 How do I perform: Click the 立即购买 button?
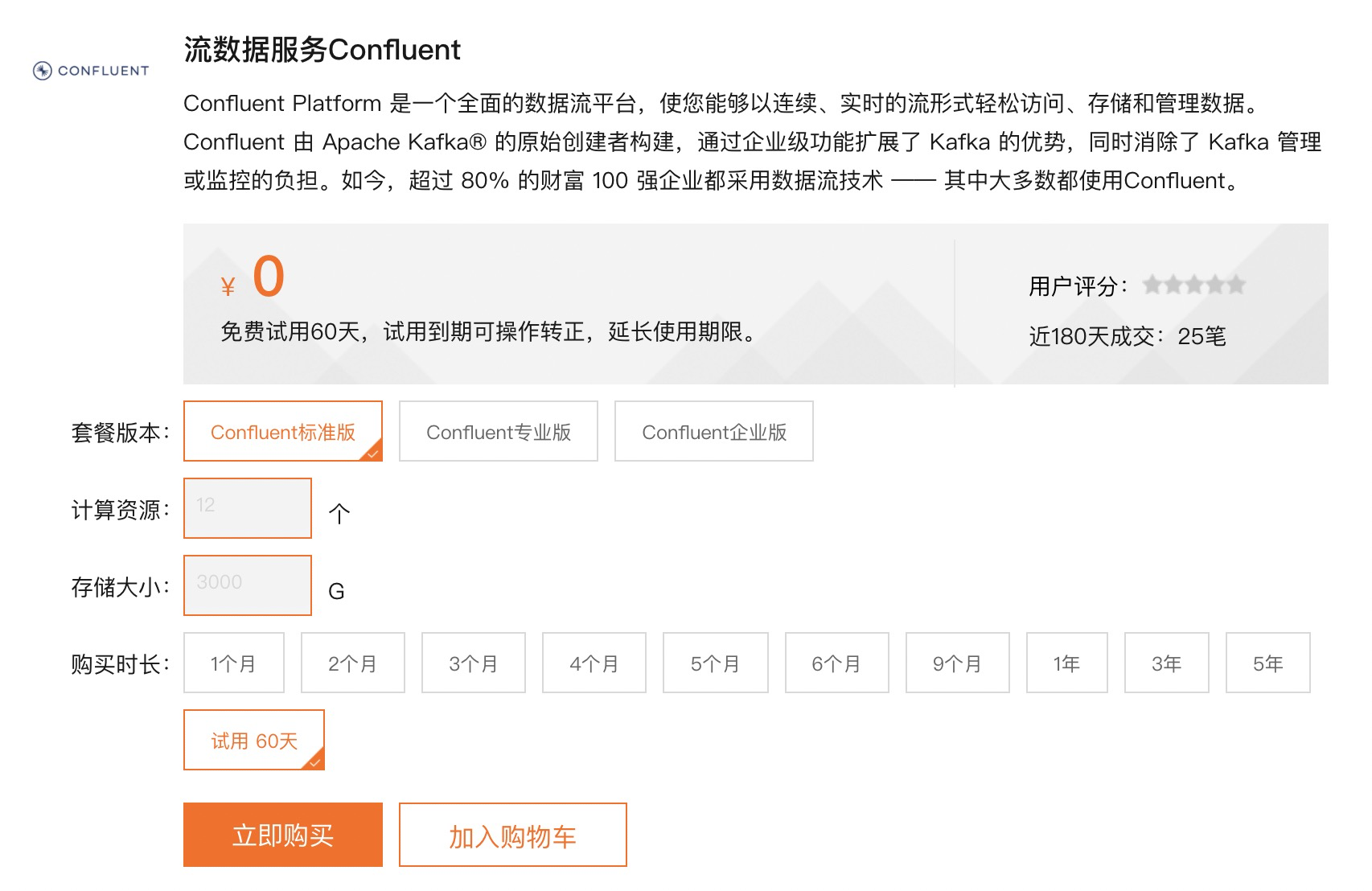[283, 835]
